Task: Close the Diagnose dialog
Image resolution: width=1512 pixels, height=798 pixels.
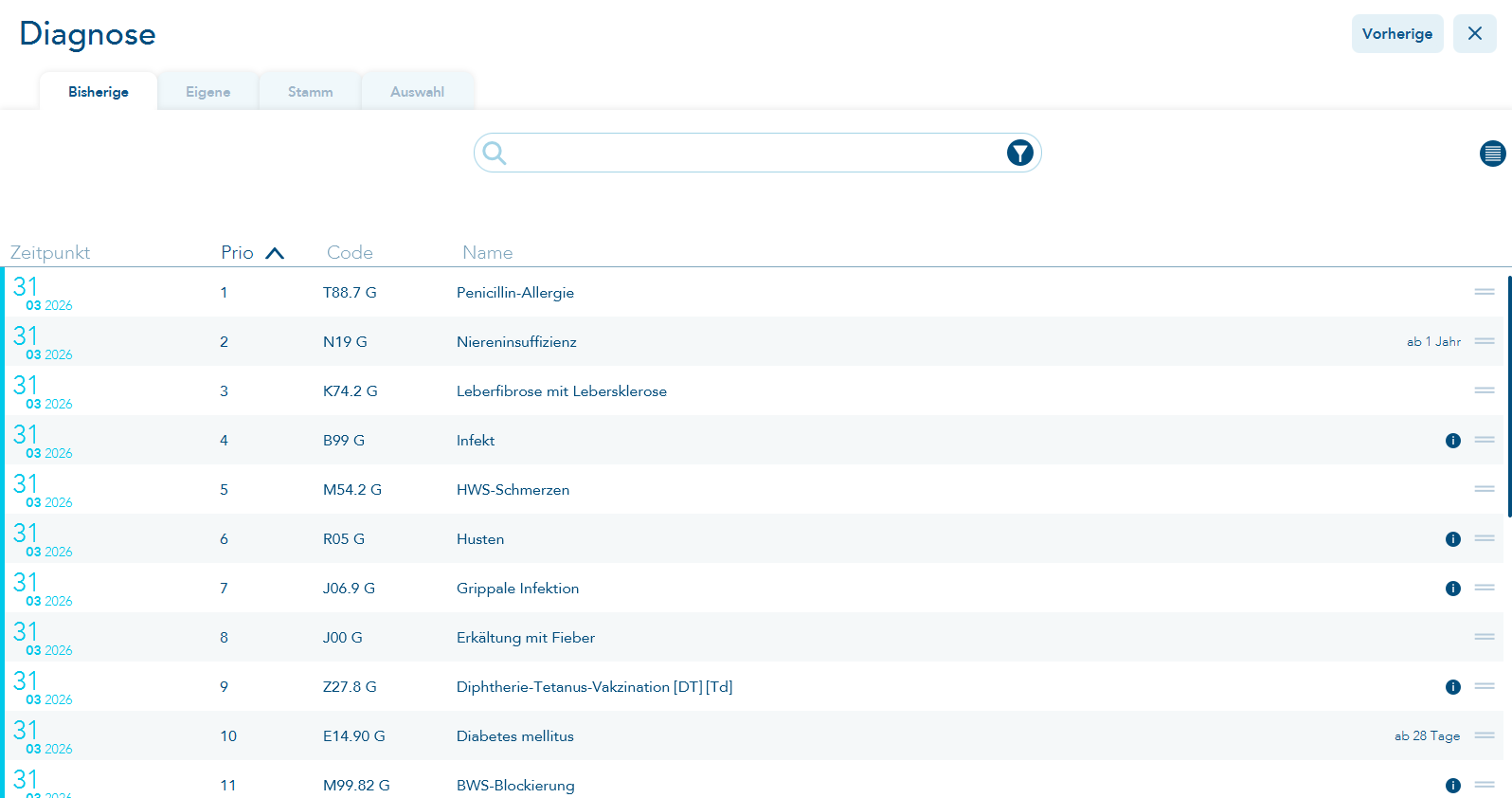Action: click(1474, 34)
